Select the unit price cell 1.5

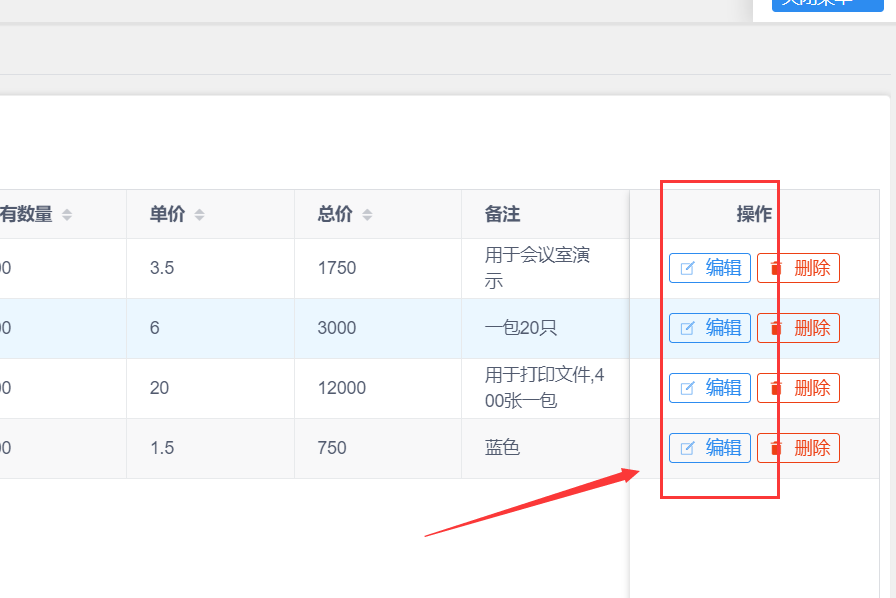pos(162,448)
